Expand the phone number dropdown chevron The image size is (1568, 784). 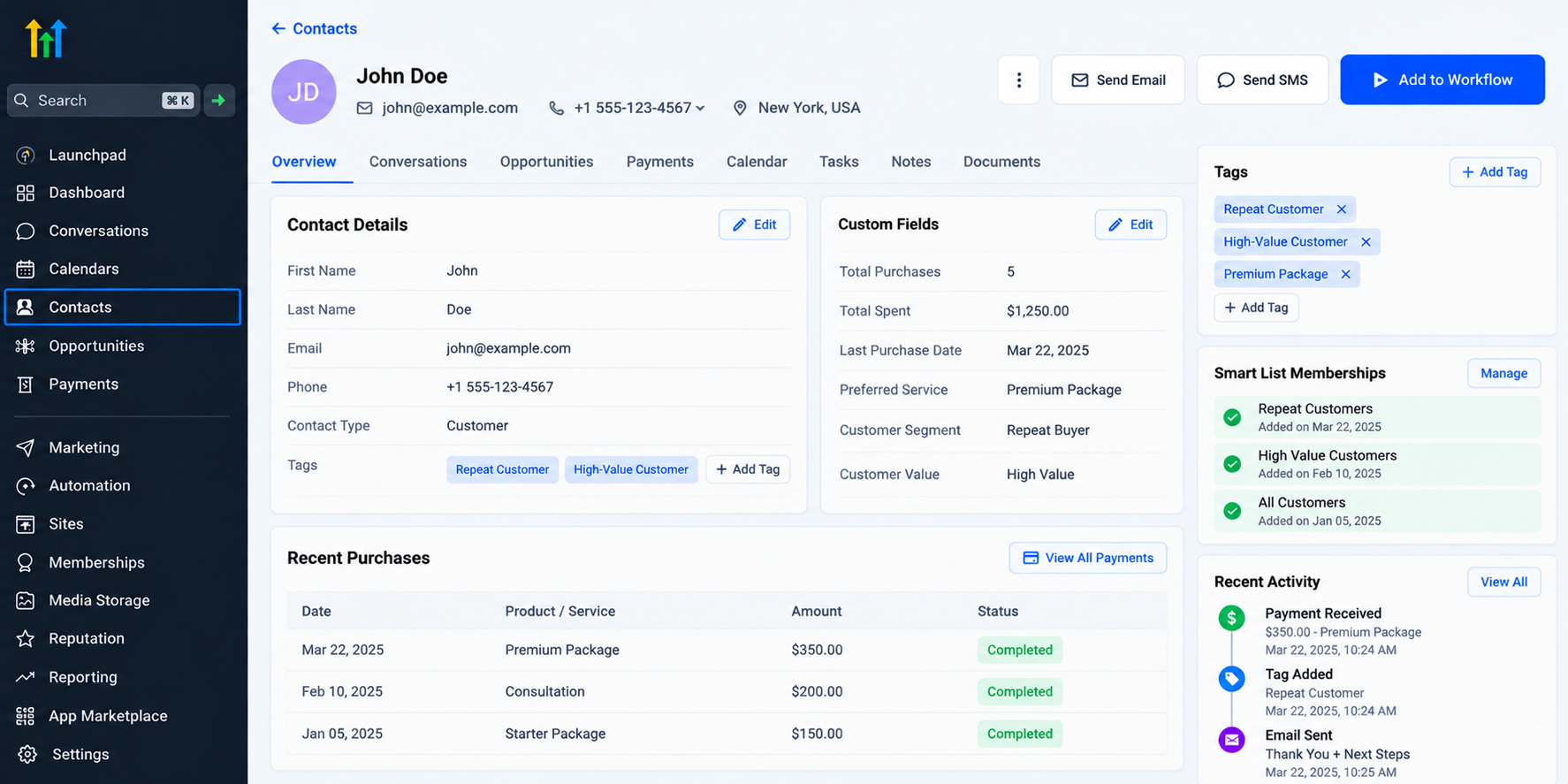point(700,109)
